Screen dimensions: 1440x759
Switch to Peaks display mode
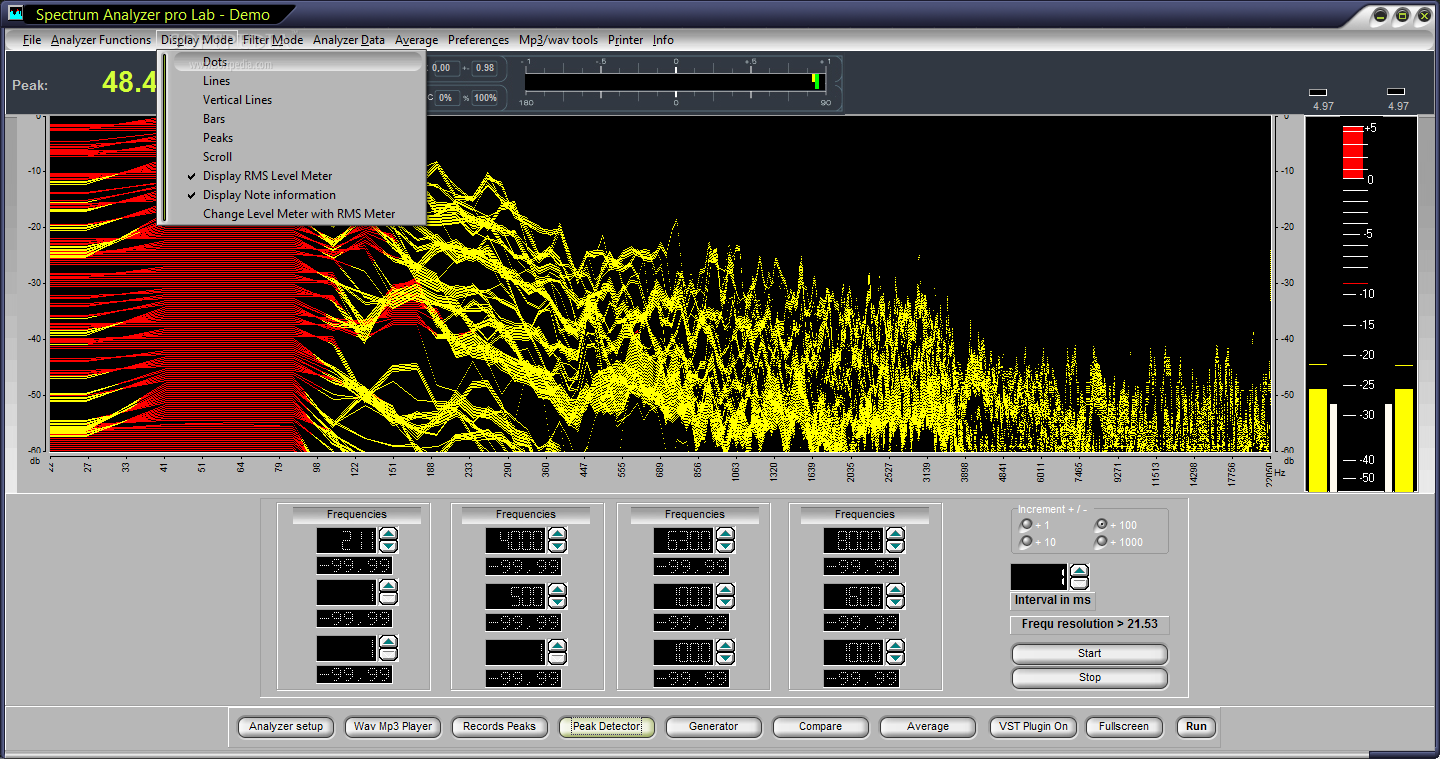tap(297, 138)
